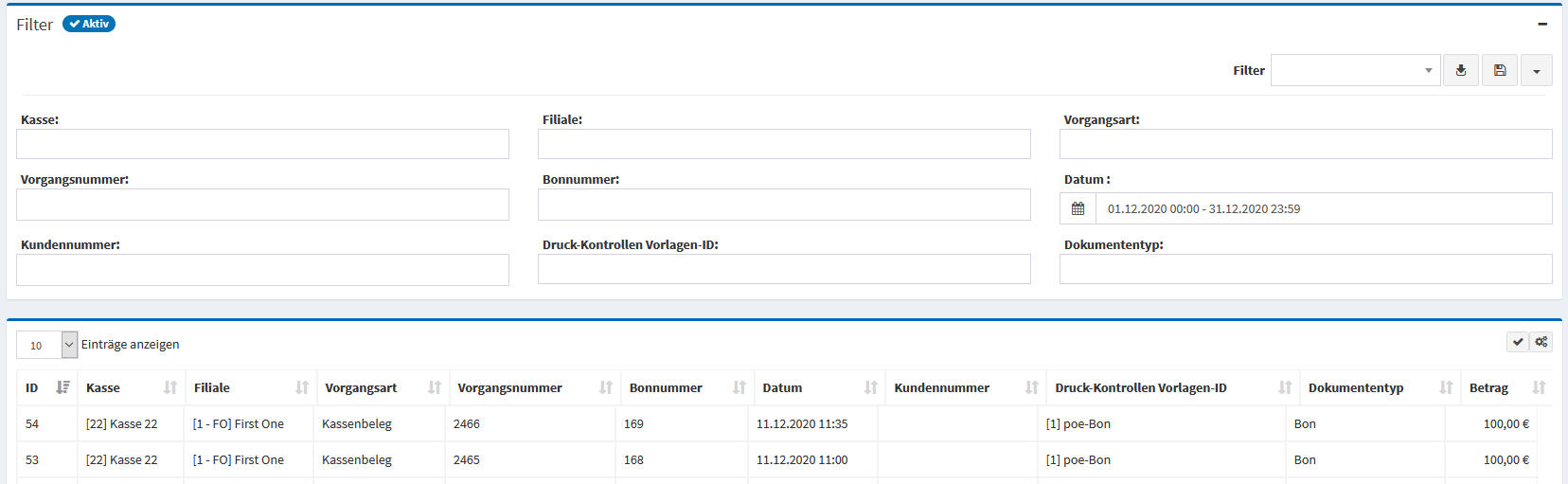Toggle the Aktiv filter badge
The height and width of the screenshot is (484, 1568).
point(89,24)
